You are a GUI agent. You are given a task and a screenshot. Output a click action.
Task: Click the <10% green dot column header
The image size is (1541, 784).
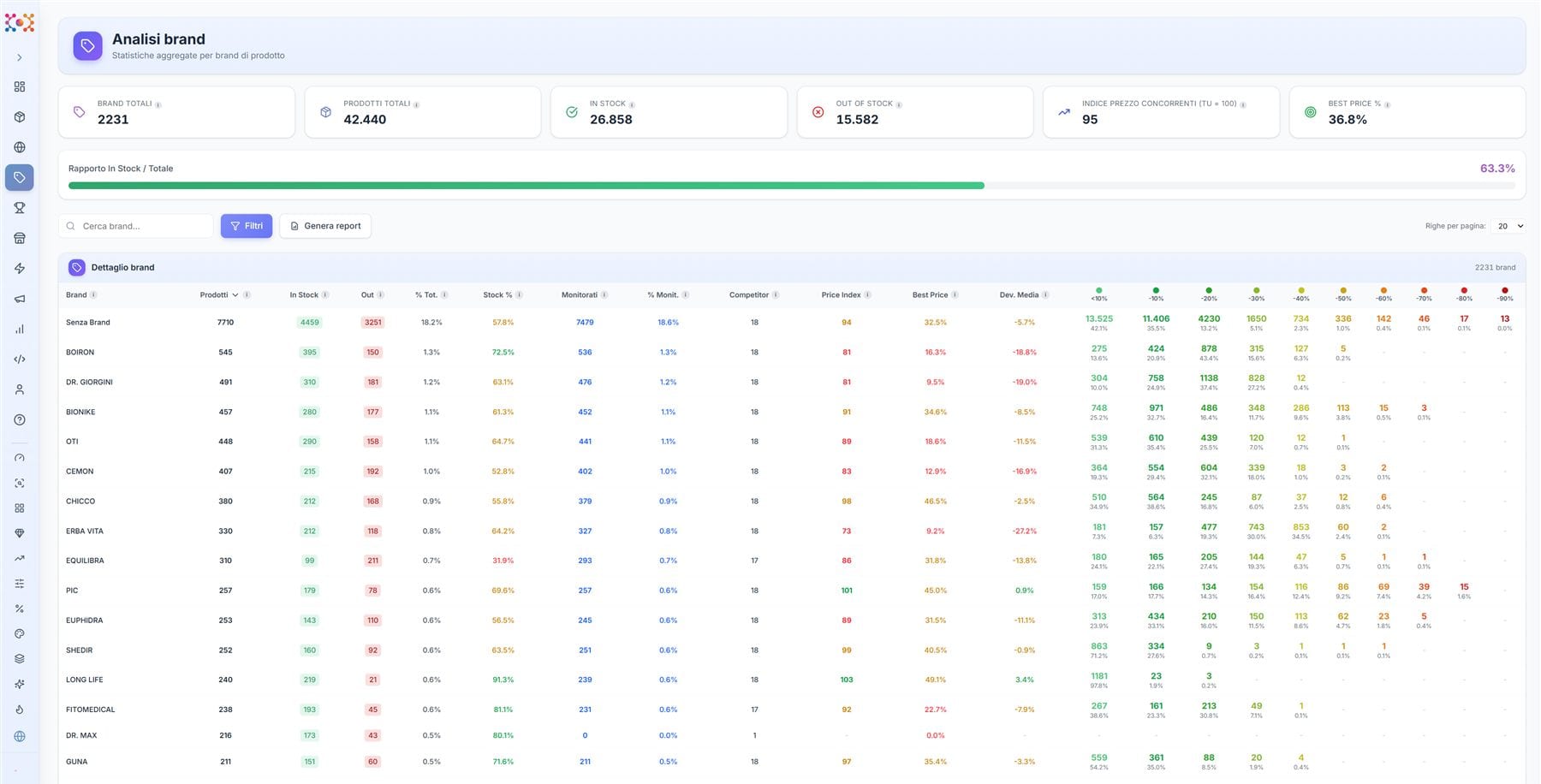[1099, 294]
